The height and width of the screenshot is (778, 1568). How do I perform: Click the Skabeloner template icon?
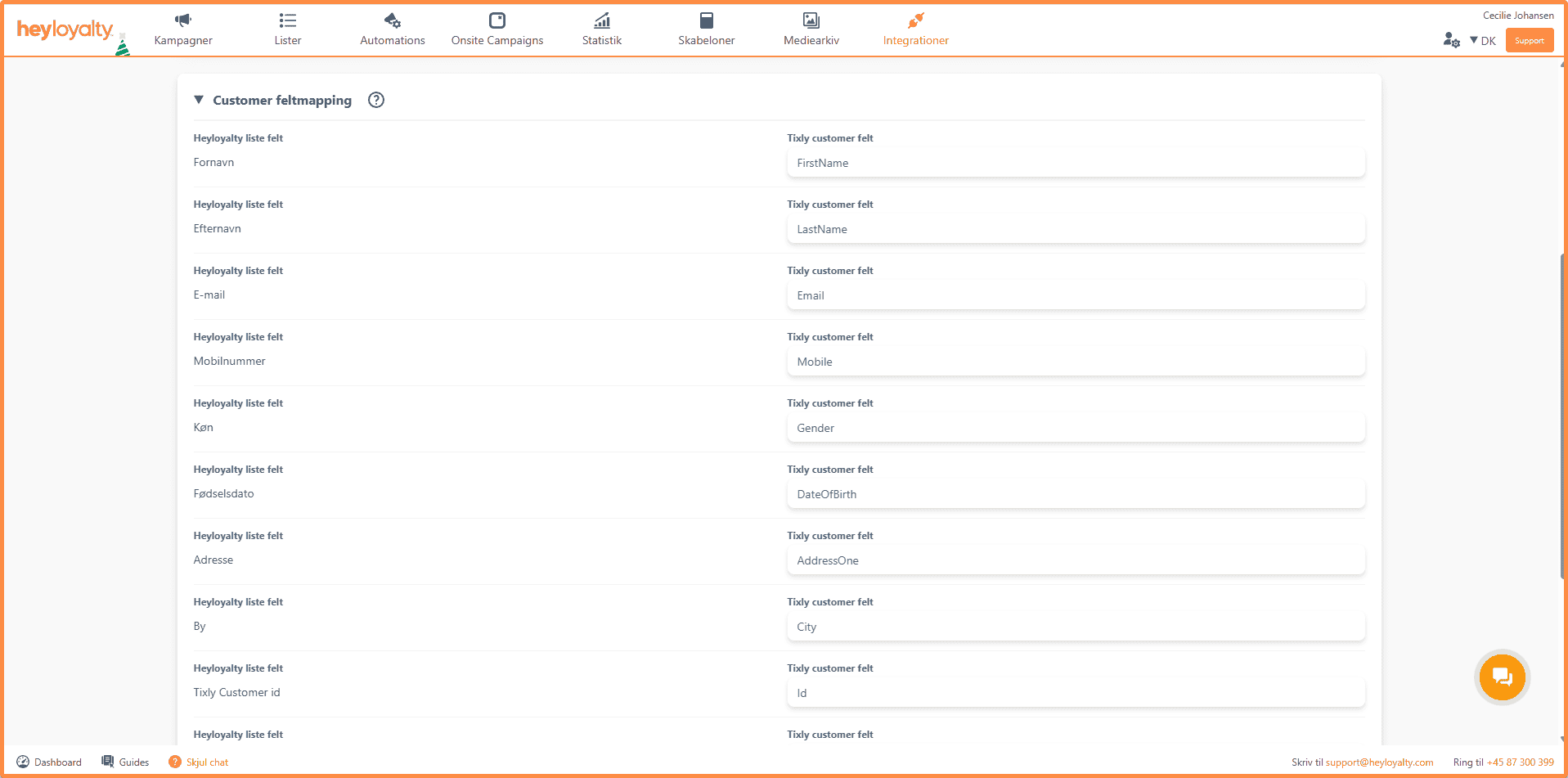point(706,20)
